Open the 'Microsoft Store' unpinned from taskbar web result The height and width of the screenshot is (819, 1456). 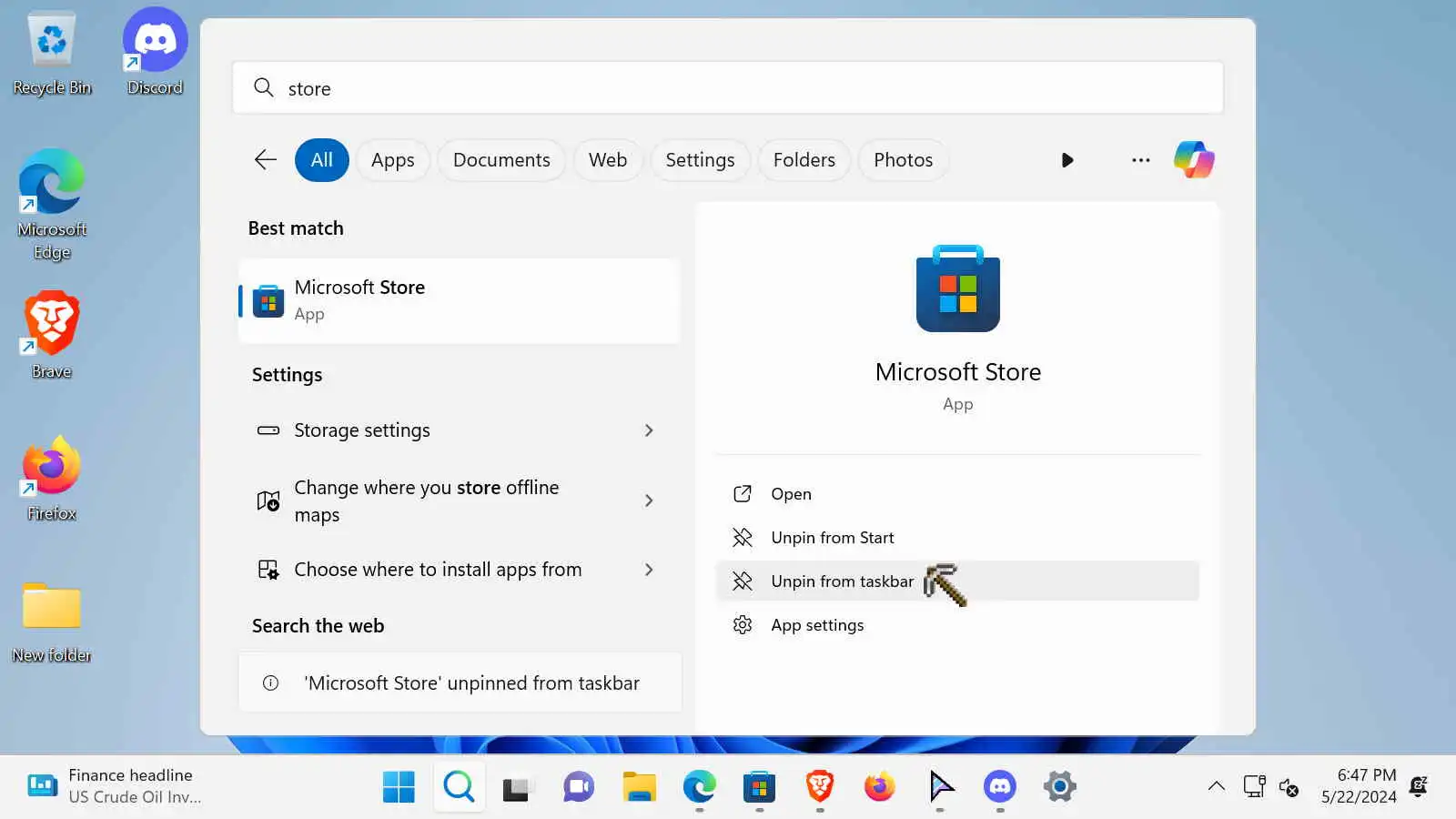tap(460, 682)
